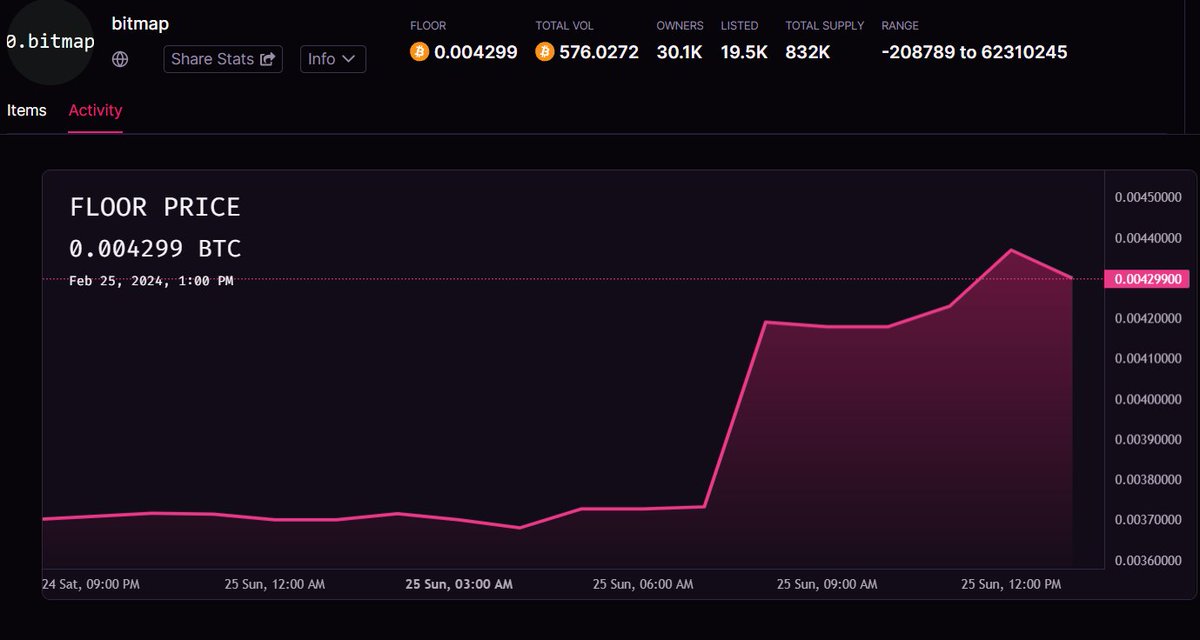Image resolution: width=1200 pixels, height=640 pixels.
Task: Click the LISTED stat label
Action: pyautogui.click(x=740, y=26)
